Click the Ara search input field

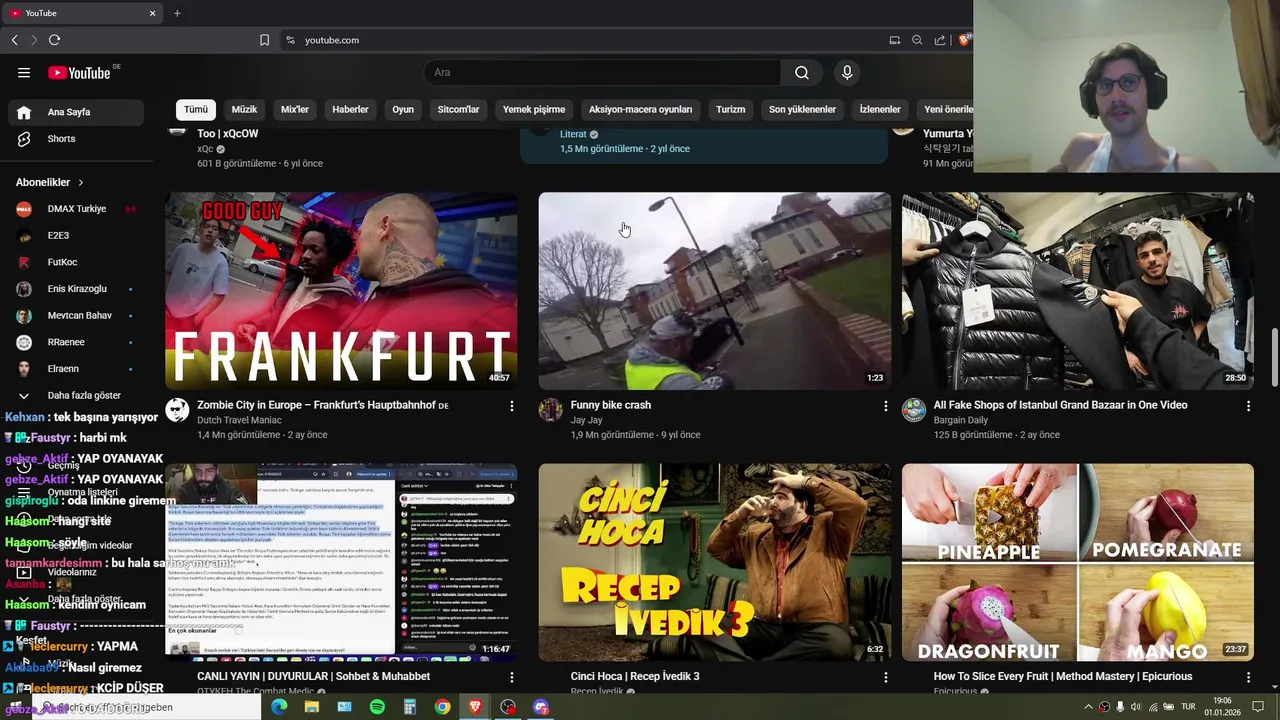coord(603,72)
